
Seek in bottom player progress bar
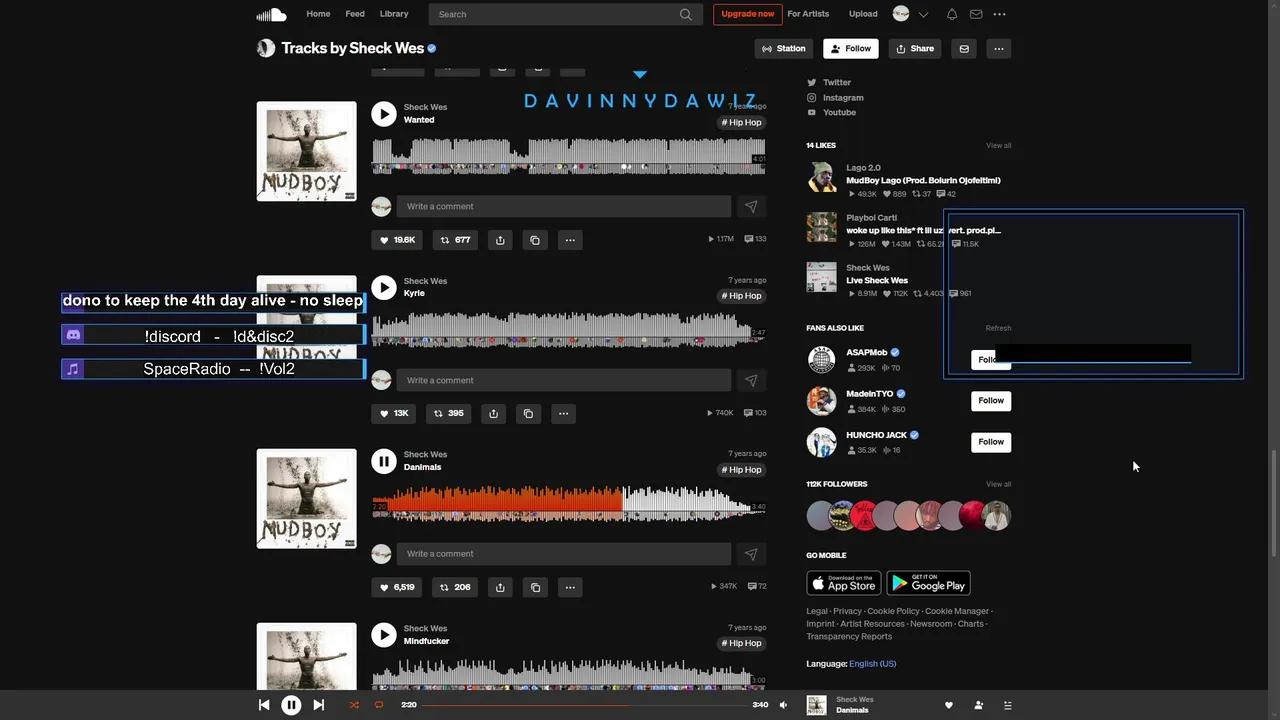(x=585, y=705)
